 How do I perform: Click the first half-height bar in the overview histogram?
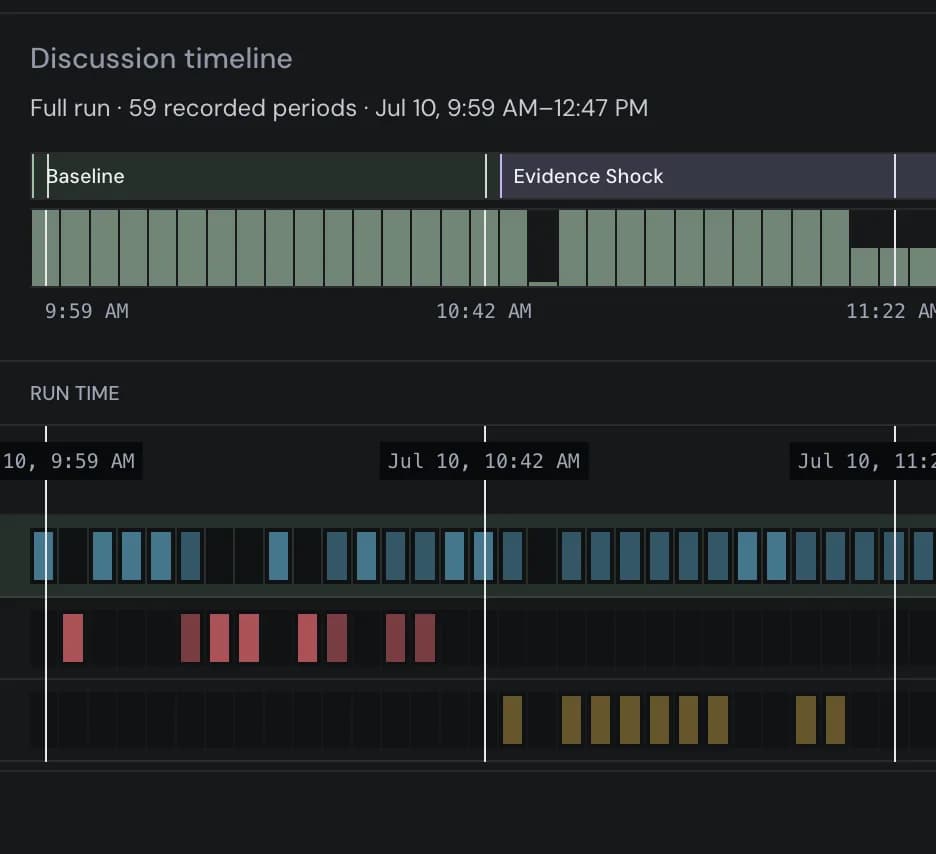864,267
